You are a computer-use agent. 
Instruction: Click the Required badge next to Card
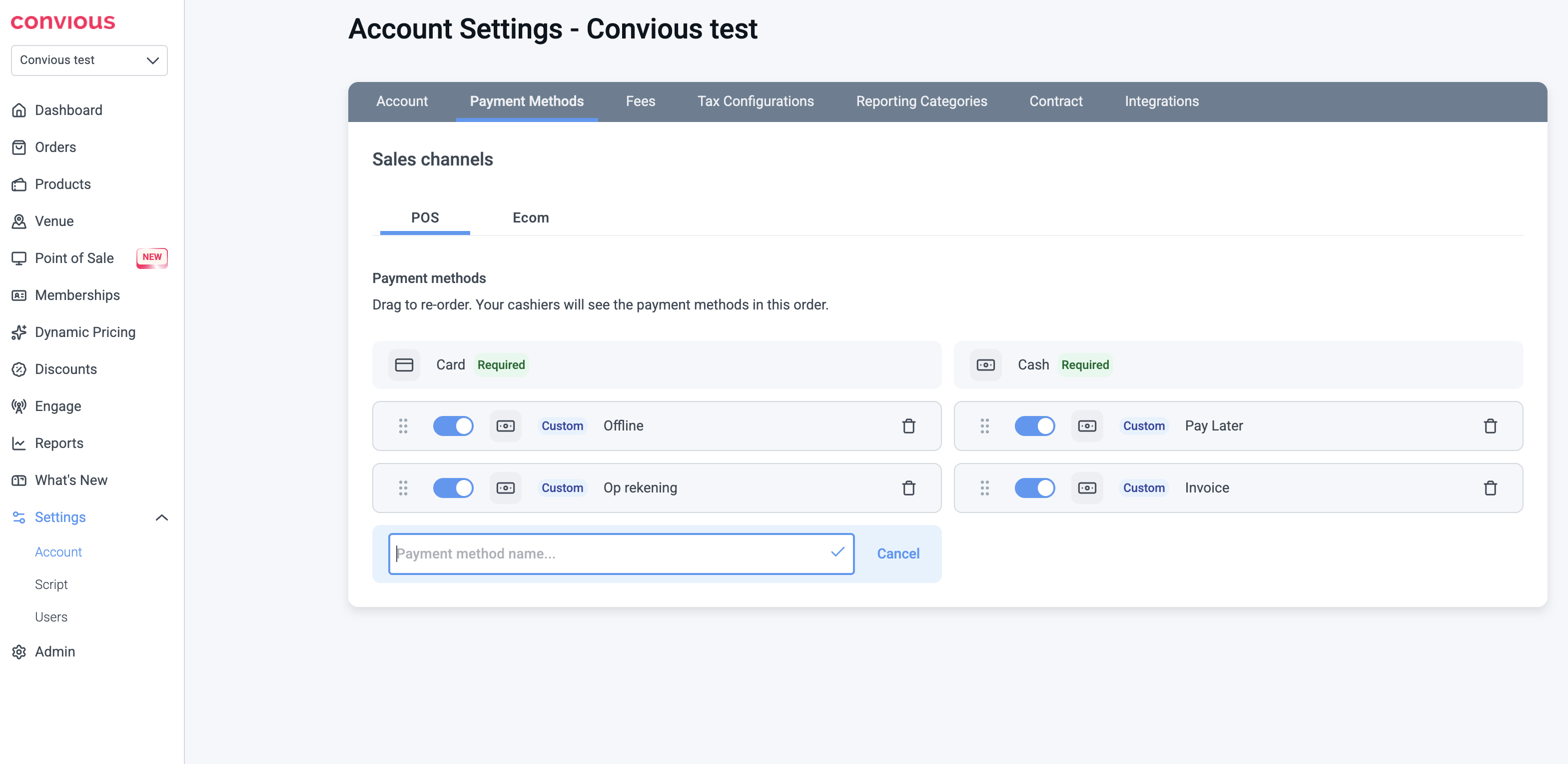pos(501,365)
